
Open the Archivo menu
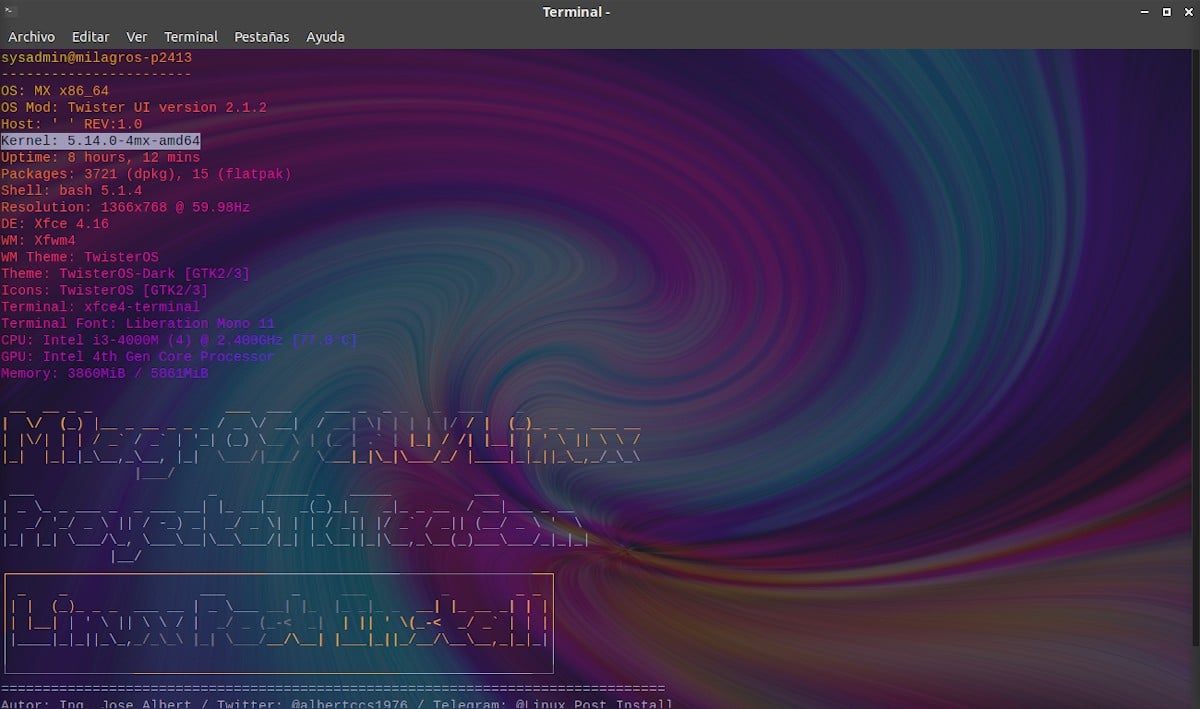tap(31, 37)
